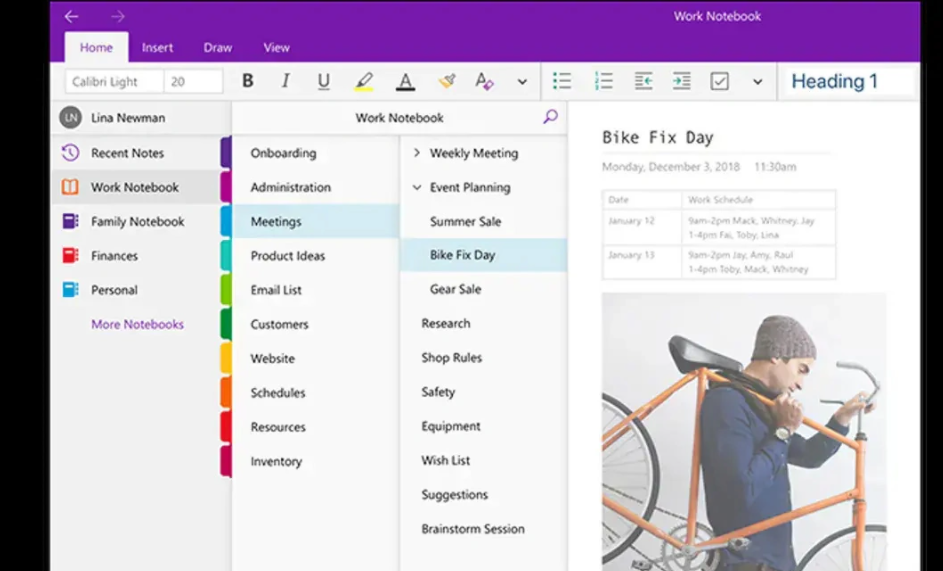Open Recent Notes
Image resolution: width=943 pixels, height=571 pixels.
[136, 153]
